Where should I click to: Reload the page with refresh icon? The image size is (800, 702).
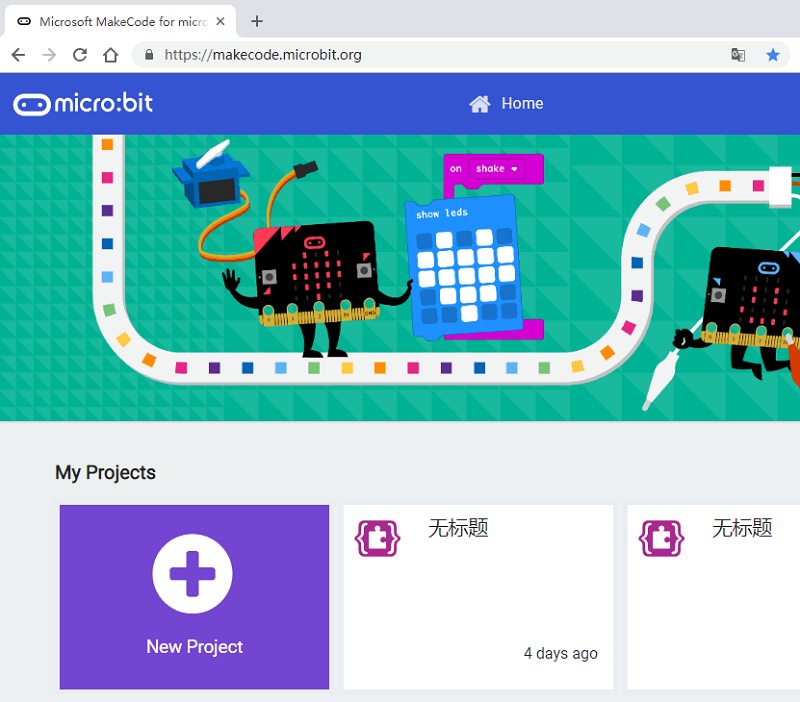click(x=80, y=55)
